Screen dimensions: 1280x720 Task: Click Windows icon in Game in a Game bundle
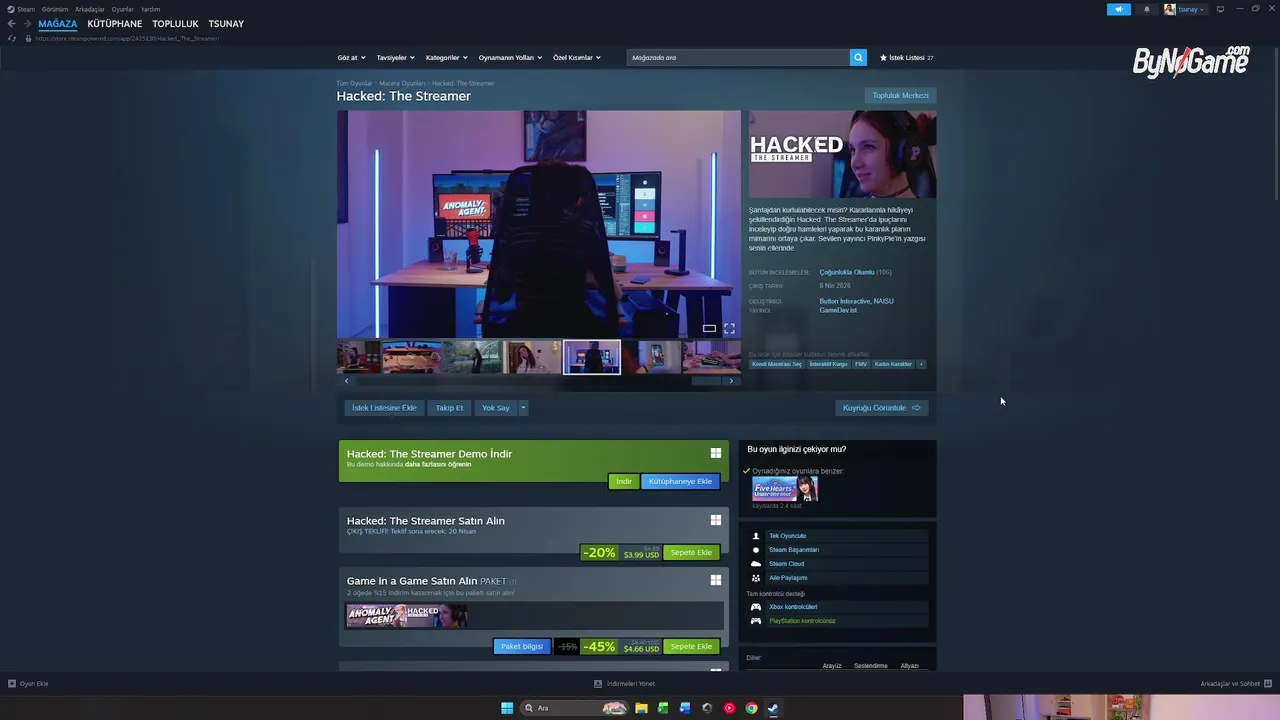716,580
